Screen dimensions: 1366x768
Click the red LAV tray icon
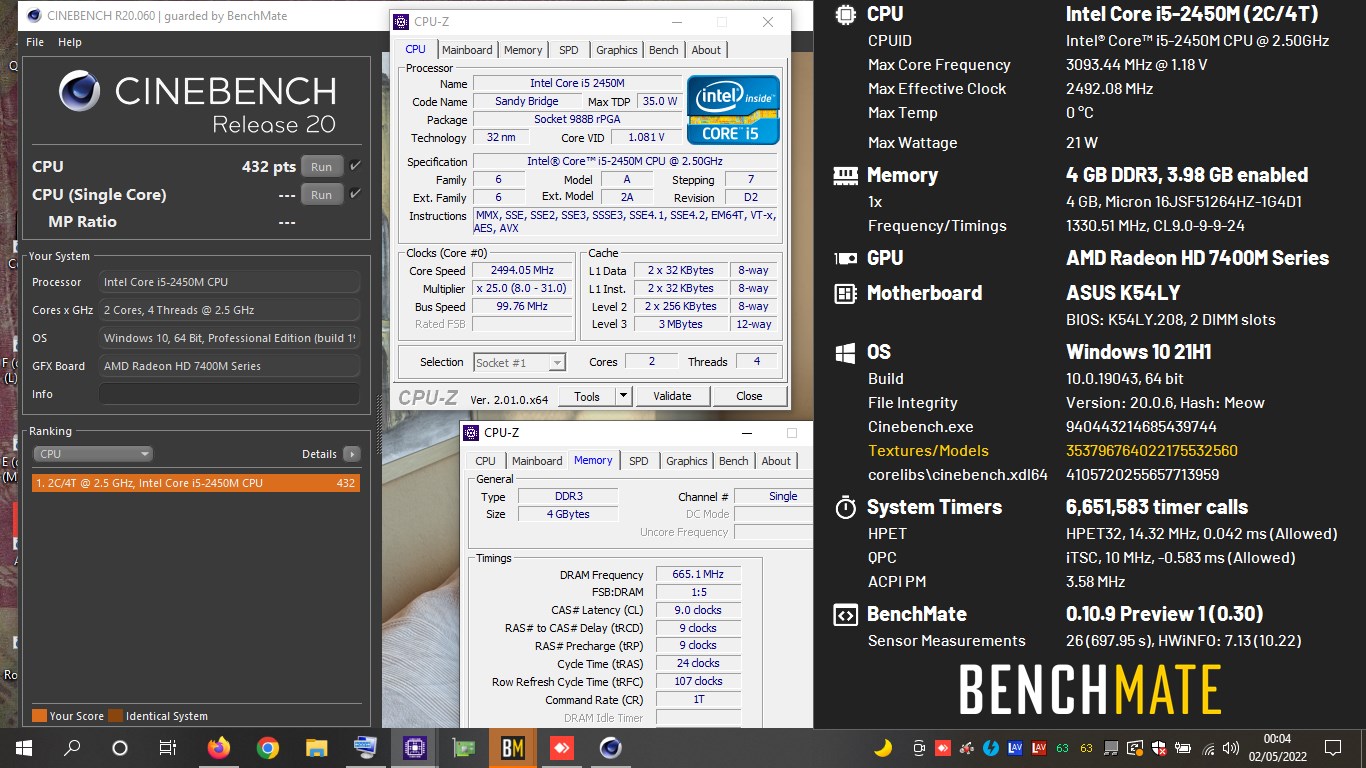1039,747
